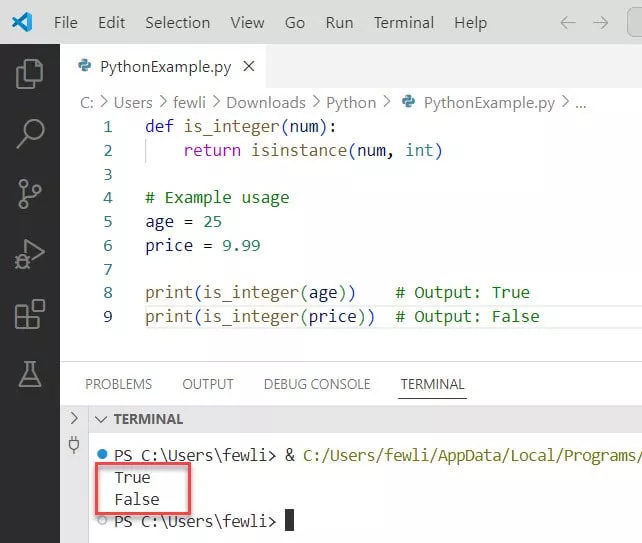Viewport: 642px width, 543px height.
Task: Open the Source Control view
Action: point(30,194)
